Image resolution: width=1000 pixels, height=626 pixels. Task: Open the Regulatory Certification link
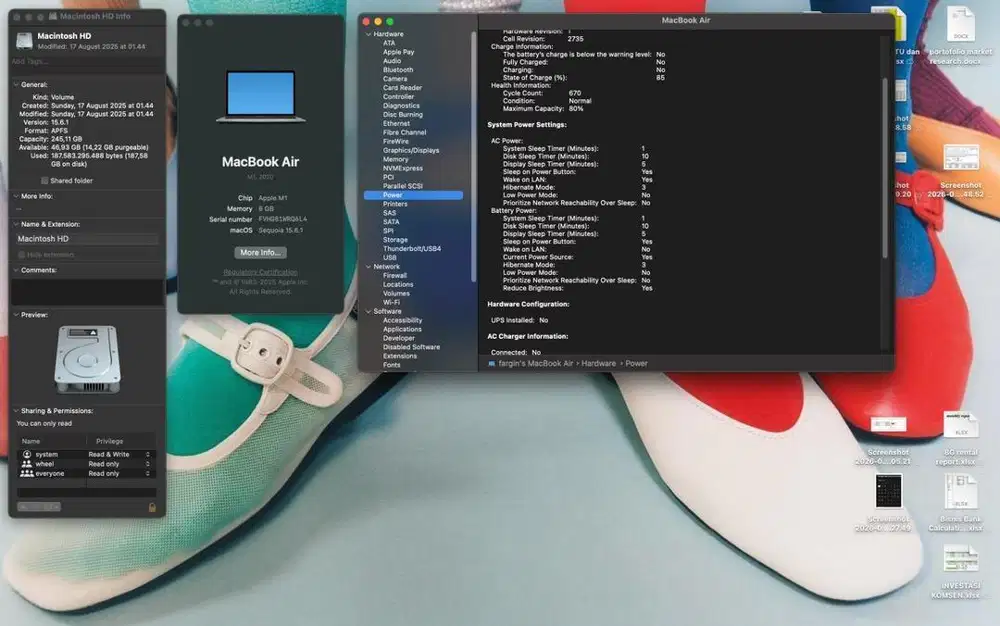[260, 272]
